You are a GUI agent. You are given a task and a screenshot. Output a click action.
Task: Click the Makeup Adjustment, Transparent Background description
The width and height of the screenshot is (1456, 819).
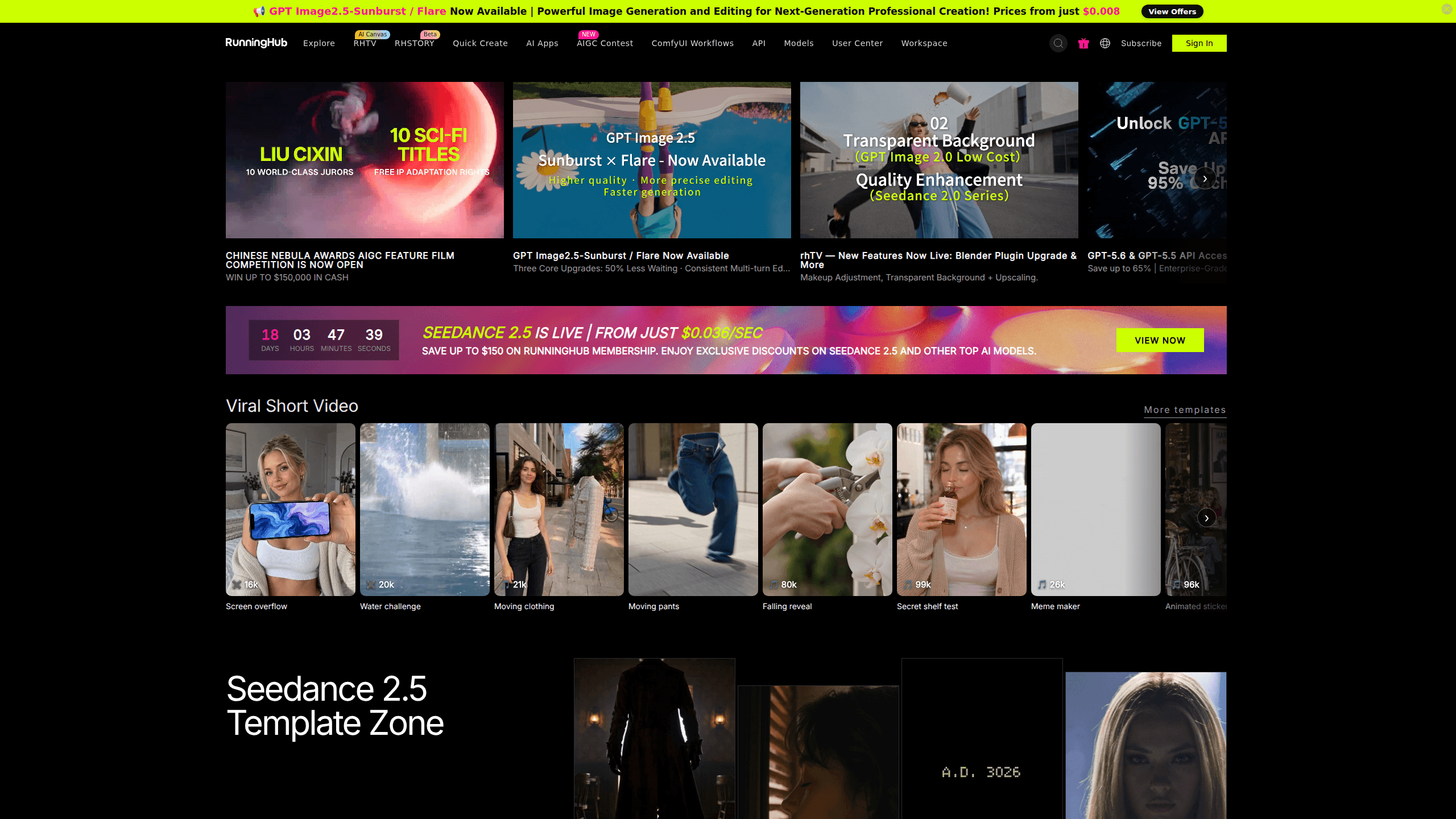[919, 278]
